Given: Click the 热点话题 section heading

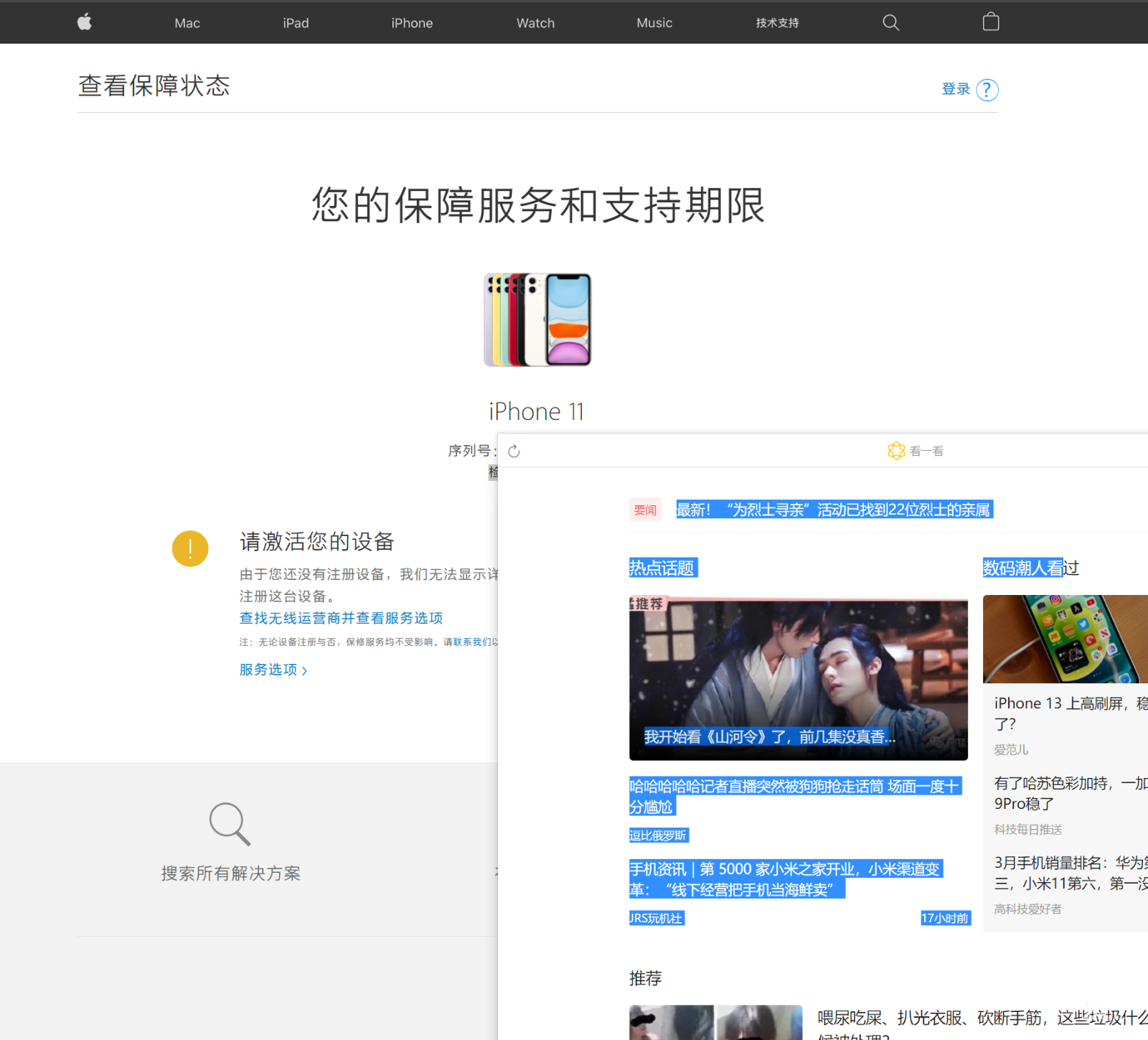Looking at the screenshot, I should (x=662, y=568).
